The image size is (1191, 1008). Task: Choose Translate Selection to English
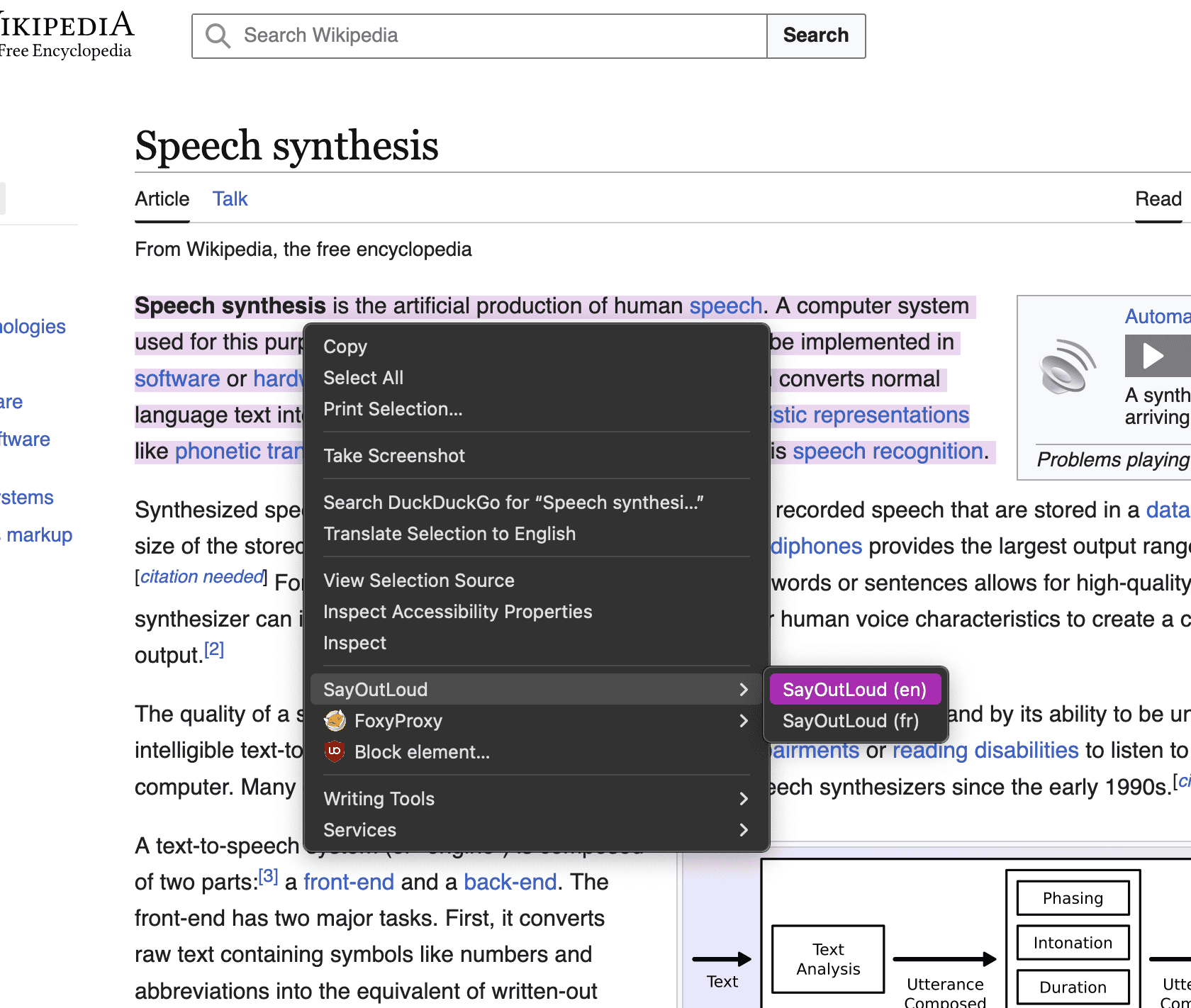coord(537,534)
